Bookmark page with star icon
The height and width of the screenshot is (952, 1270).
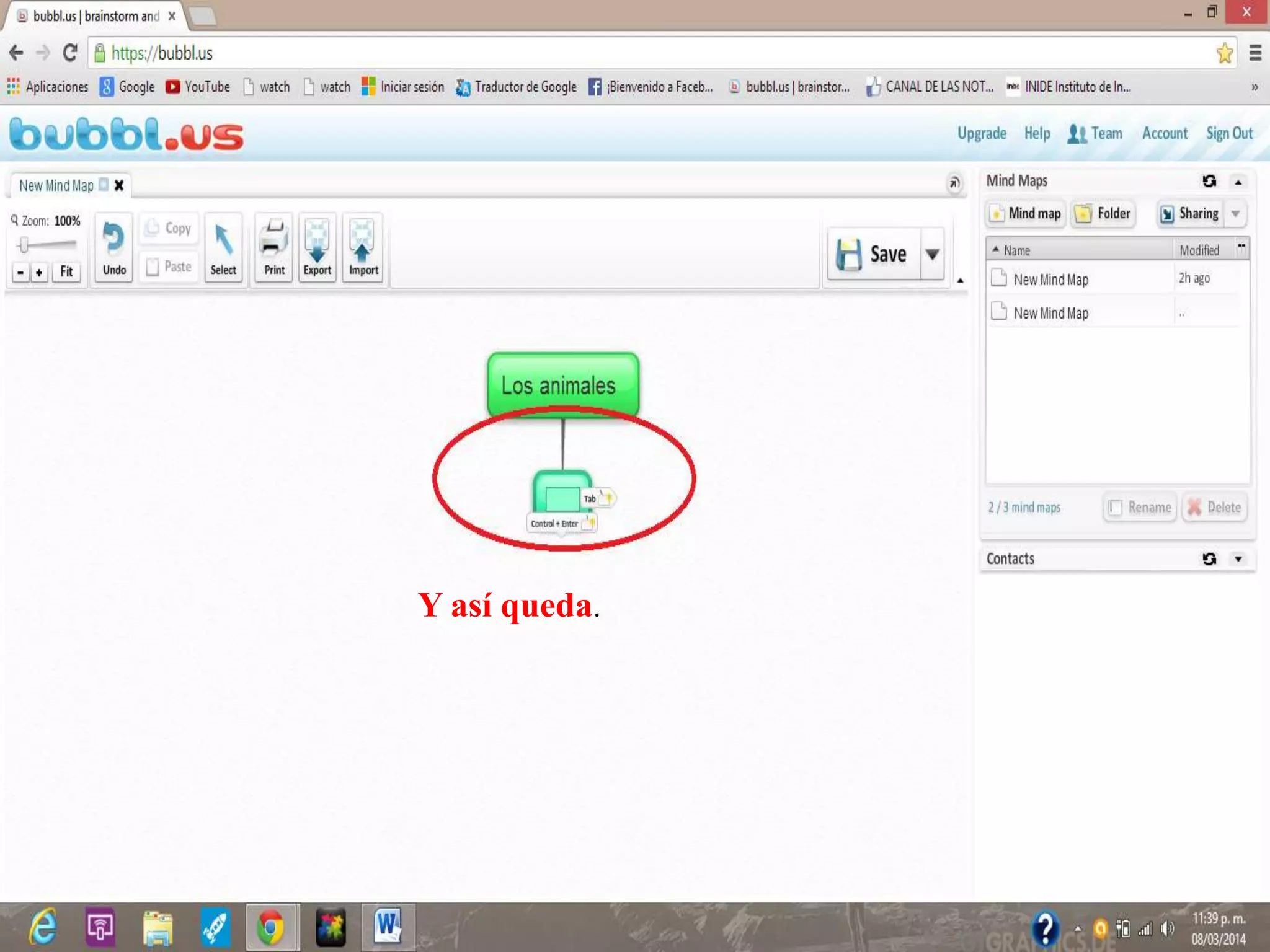coord(1224,53)
